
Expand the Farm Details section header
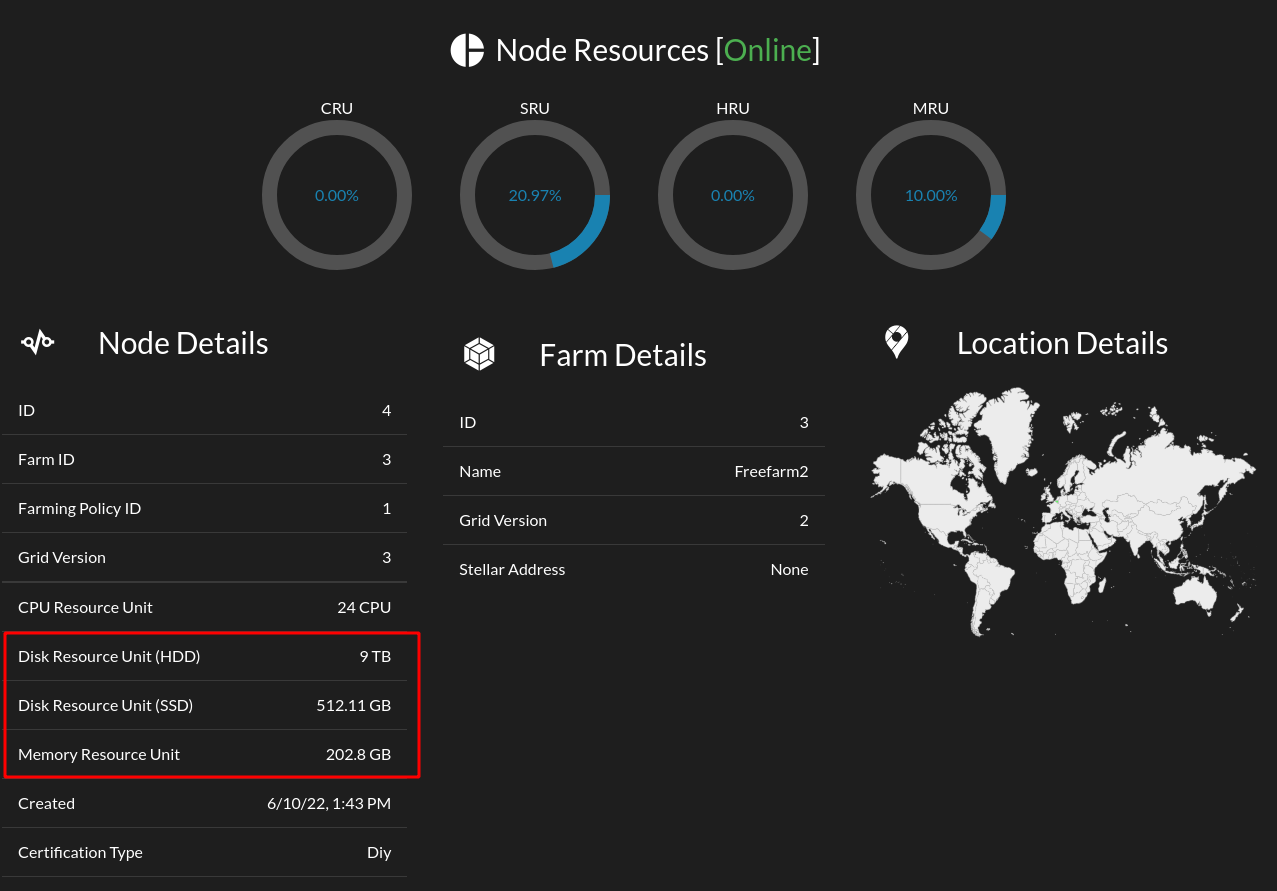[622, 354]
